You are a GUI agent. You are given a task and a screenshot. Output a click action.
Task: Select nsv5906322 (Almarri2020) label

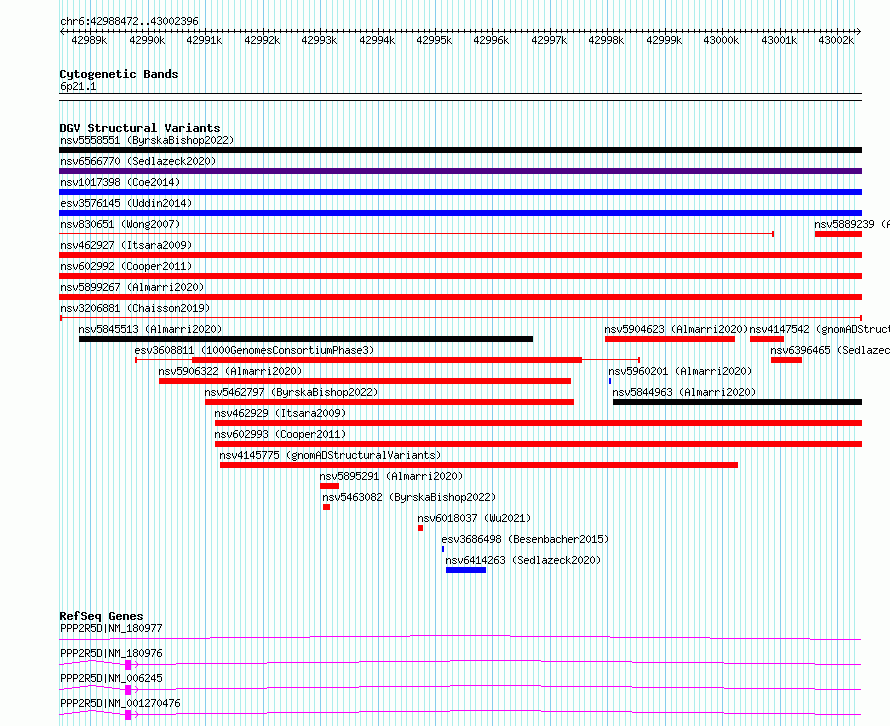pyautogui.click(x=230, y=371)
